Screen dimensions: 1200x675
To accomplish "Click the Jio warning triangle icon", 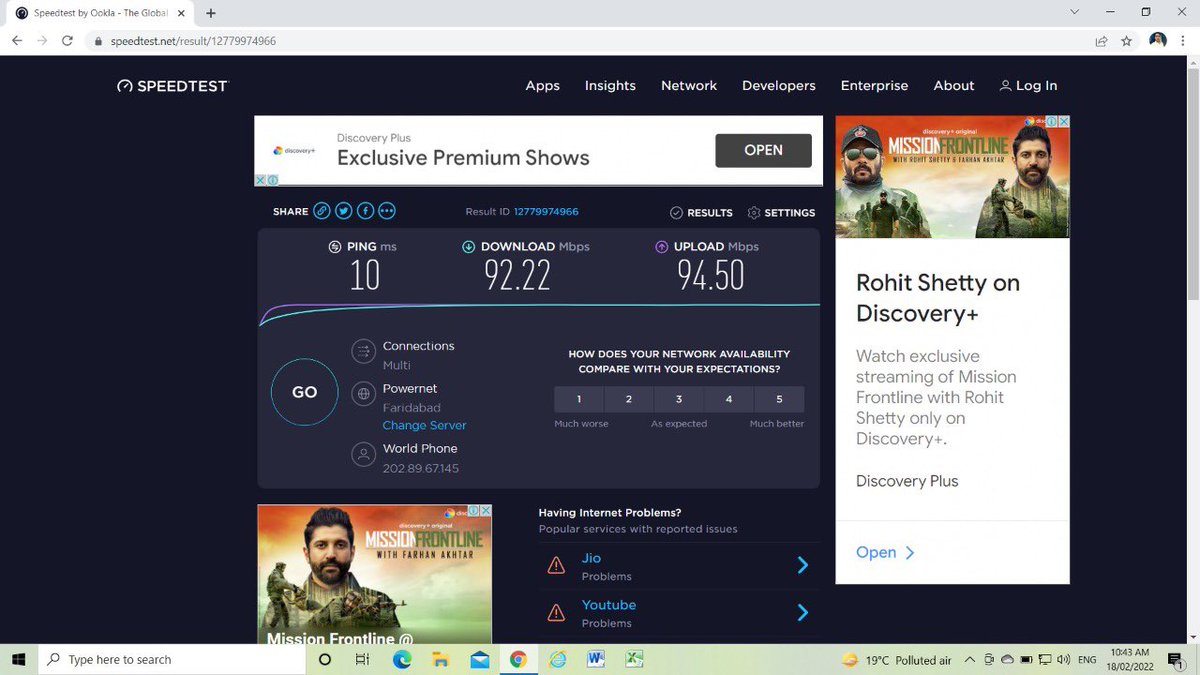I will [556, 566].
